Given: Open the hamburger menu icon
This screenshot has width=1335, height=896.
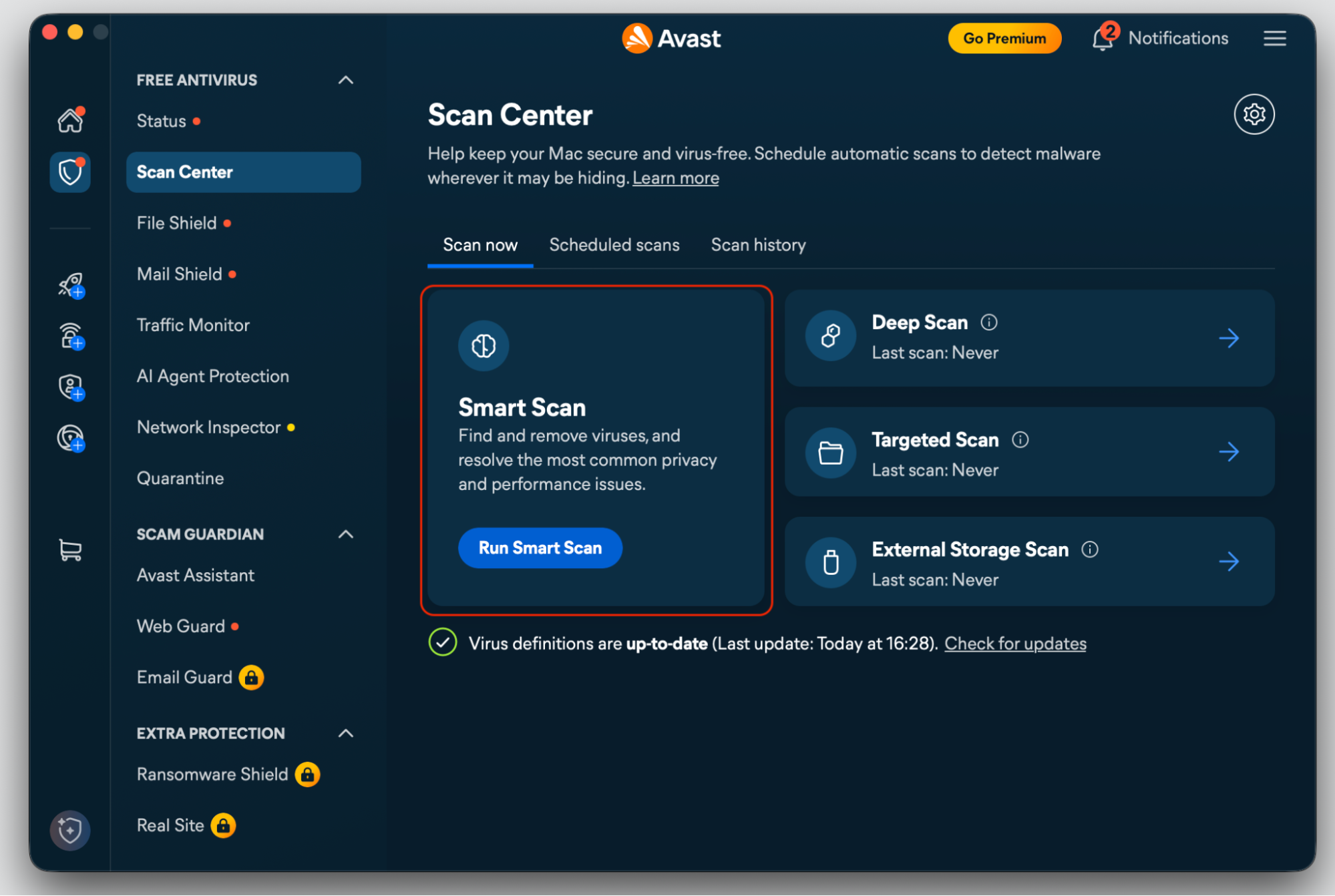Looking at the screenshot, I should coord(1274,38).
